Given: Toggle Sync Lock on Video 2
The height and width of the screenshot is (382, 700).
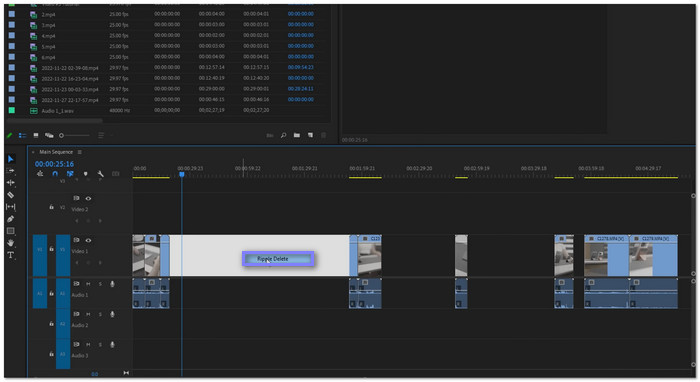Looking at the screenshot, I should pos(76,199).
